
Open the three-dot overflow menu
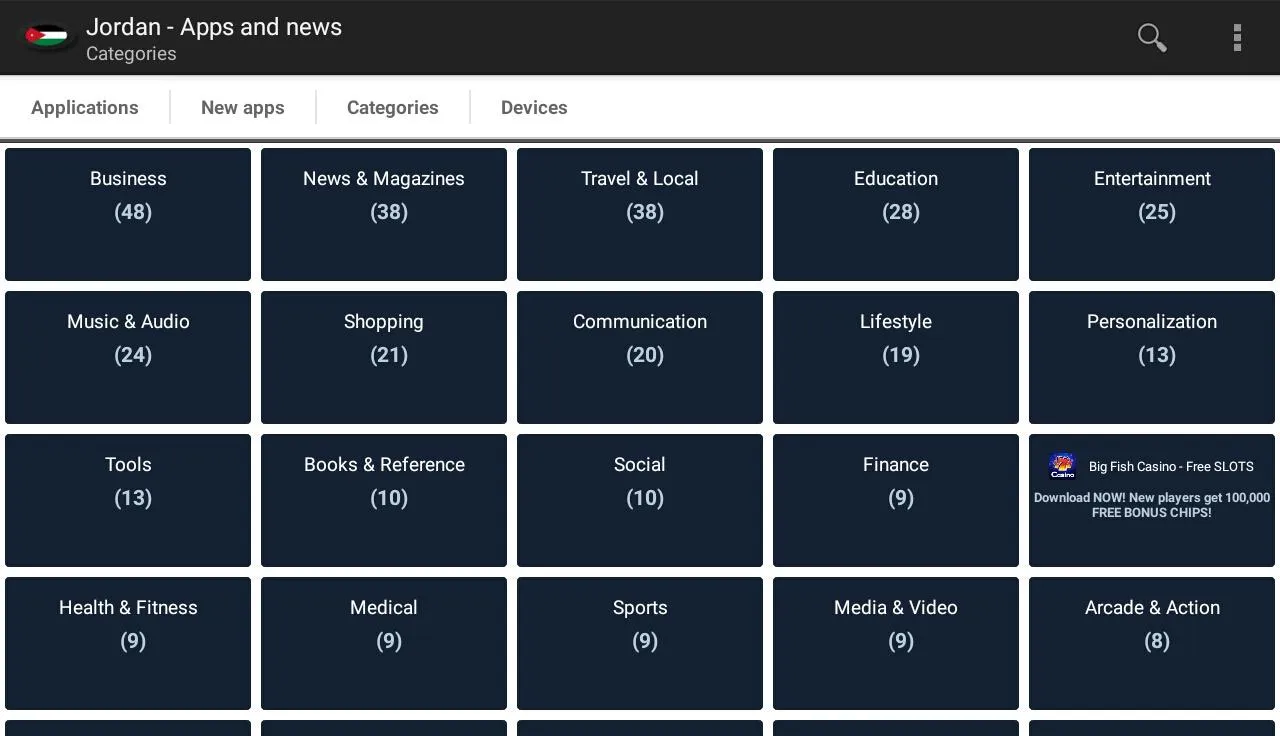pyautogui.click(x=1237, y=38)
